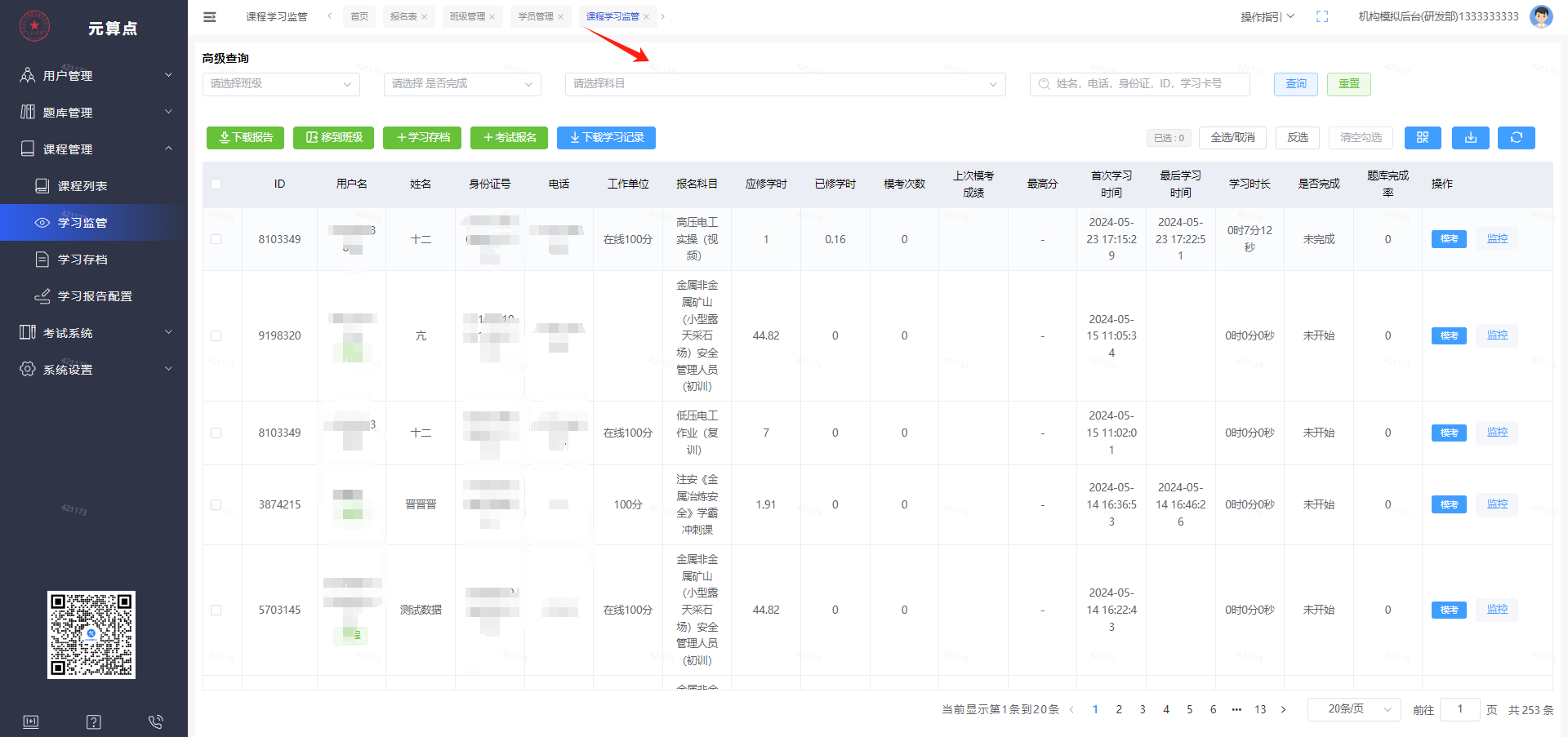Click the 下载报告 button
This screenshot has width=1568, height=737.
click(245, 138)
